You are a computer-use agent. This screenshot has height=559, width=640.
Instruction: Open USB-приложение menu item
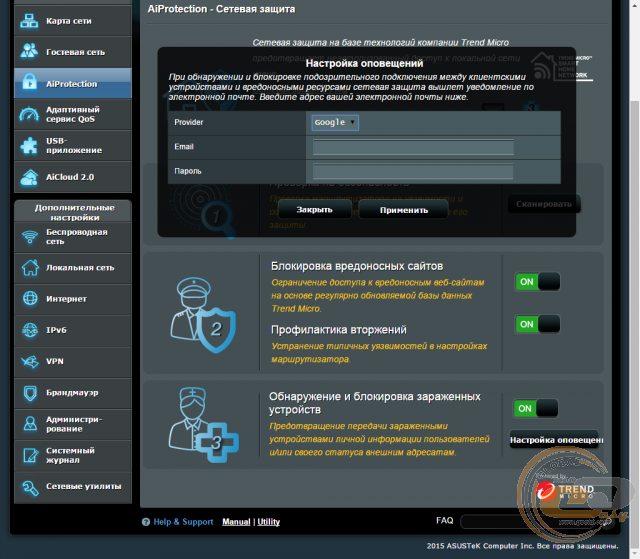[73, 146]
